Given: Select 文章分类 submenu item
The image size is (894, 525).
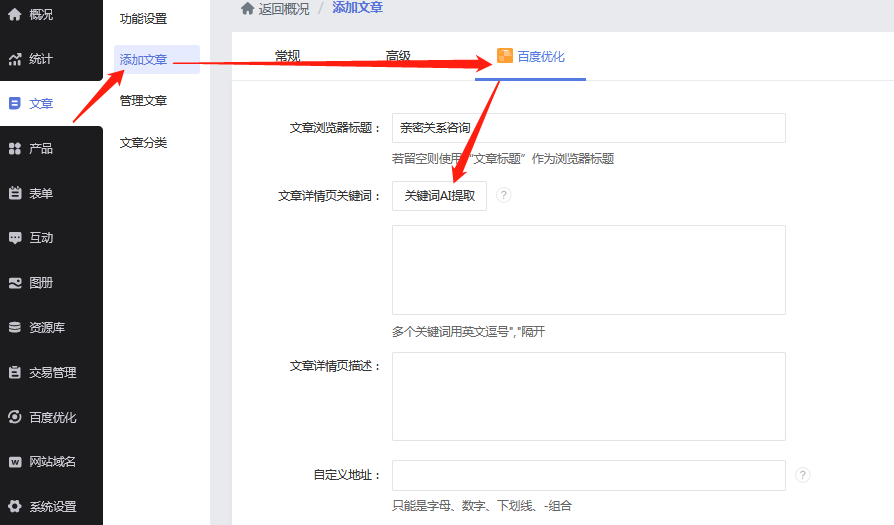Looking at the screenshot, I should tap(143, 143).
